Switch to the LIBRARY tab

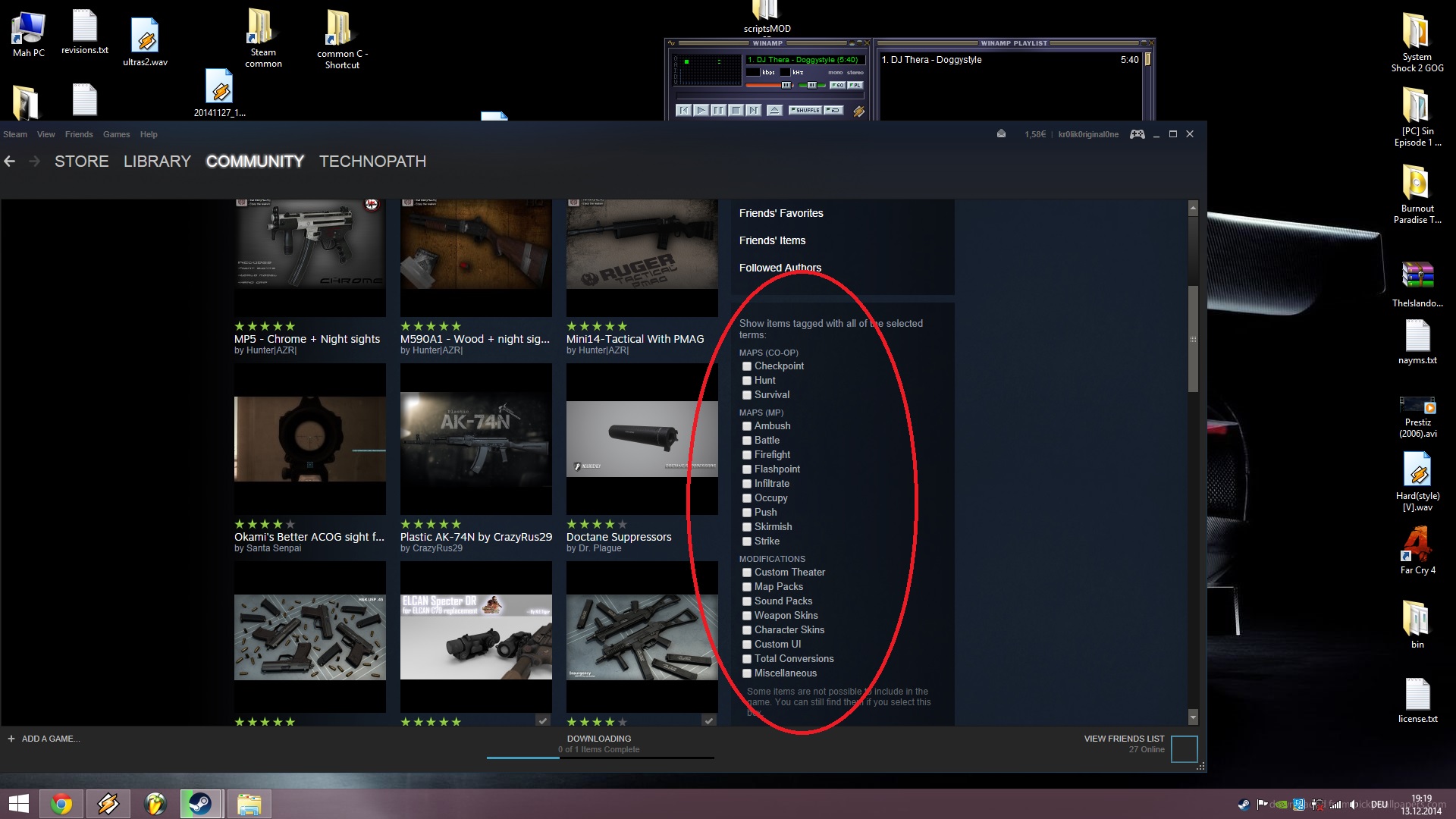pos(157,162)
